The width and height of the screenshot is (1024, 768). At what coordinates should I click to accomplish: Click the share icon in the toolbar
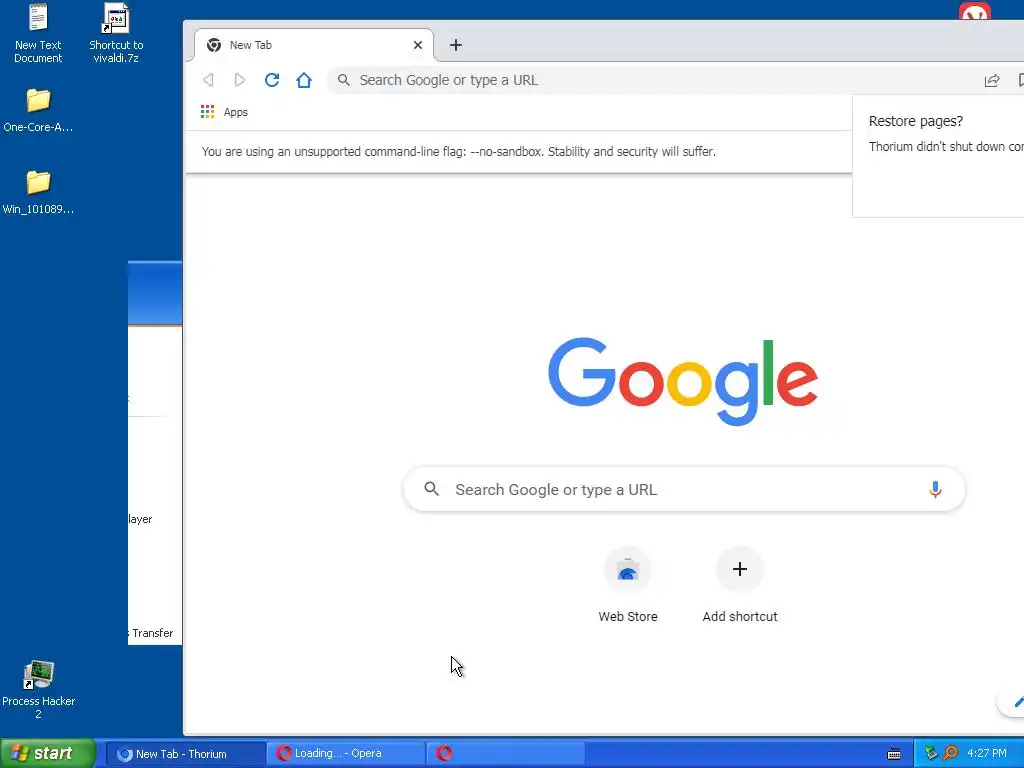[991, 80]
